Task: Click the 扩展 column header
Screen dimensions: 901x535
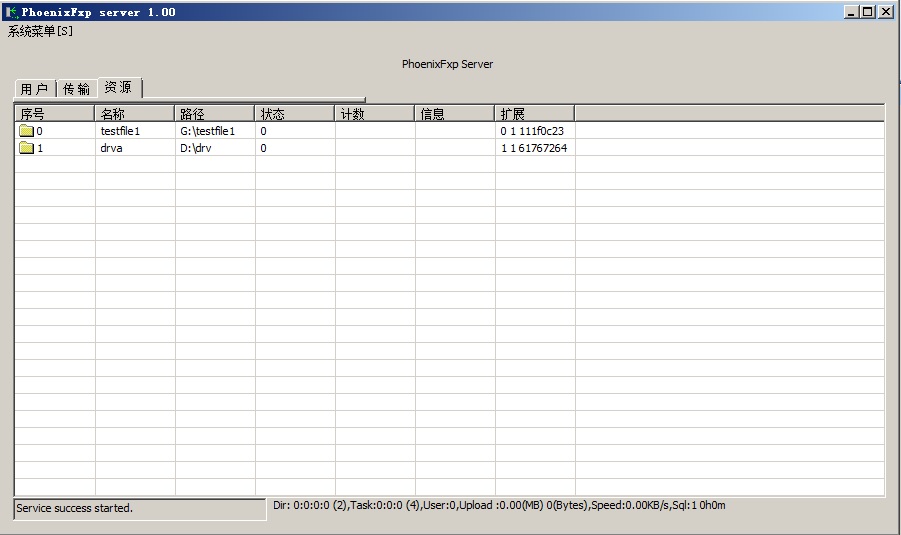Action: pos(534,114)
